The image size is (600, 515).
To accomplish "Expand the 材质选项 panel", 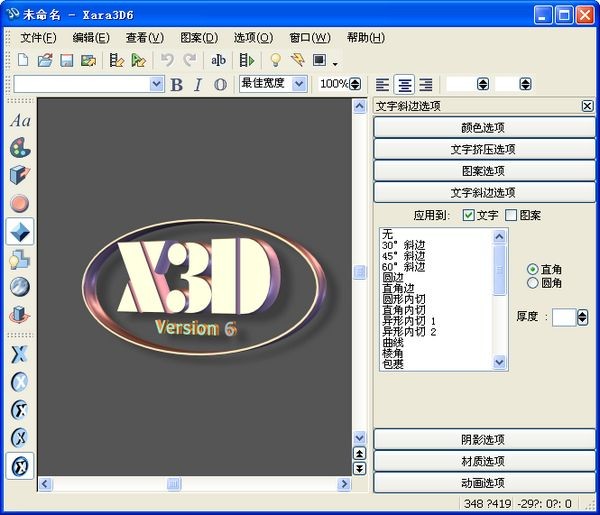I will point(484,461).
